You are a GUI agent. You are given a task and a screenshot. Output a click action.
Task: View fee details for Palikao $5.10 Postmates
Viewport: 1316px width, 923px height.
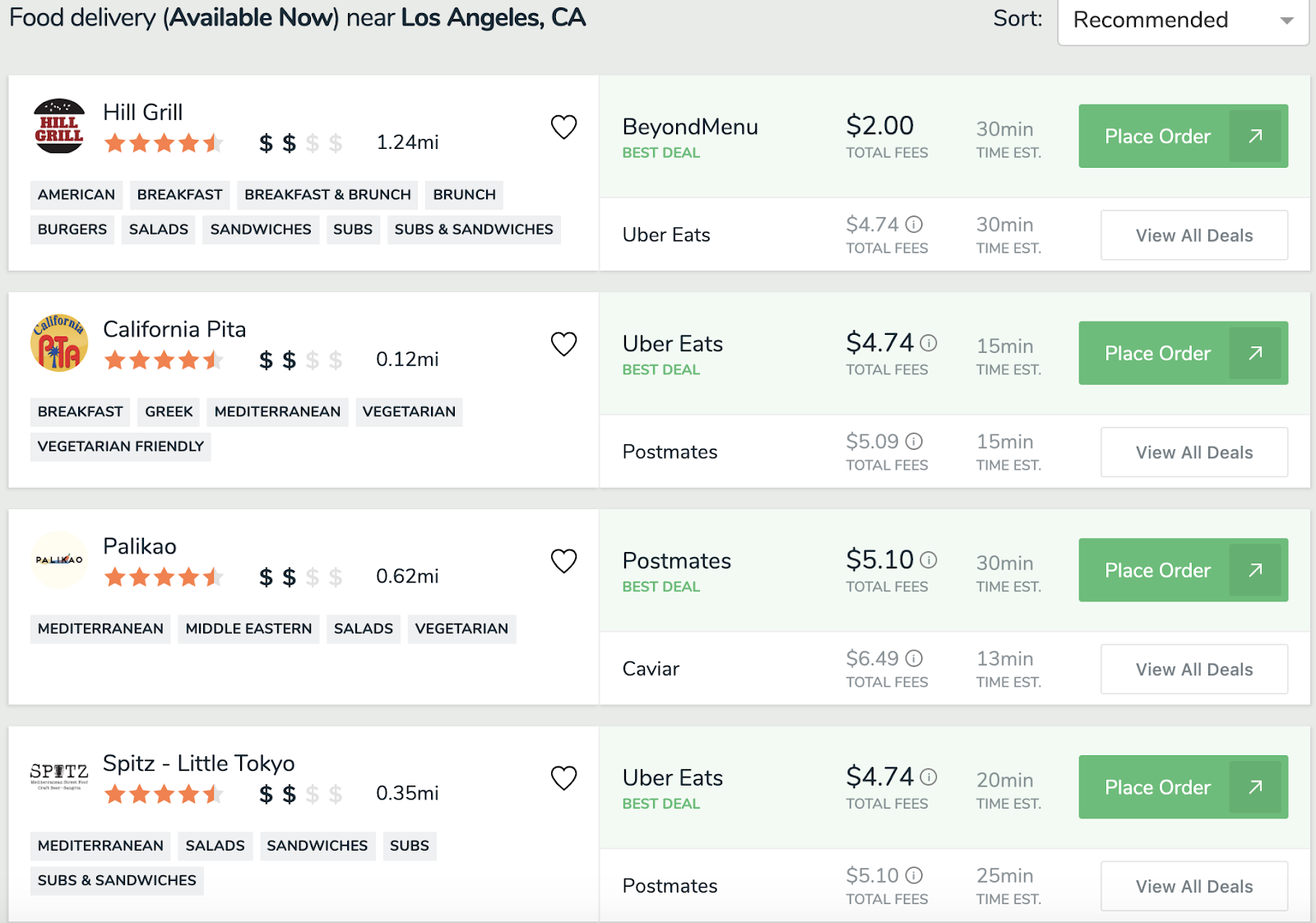coord(929,560)
